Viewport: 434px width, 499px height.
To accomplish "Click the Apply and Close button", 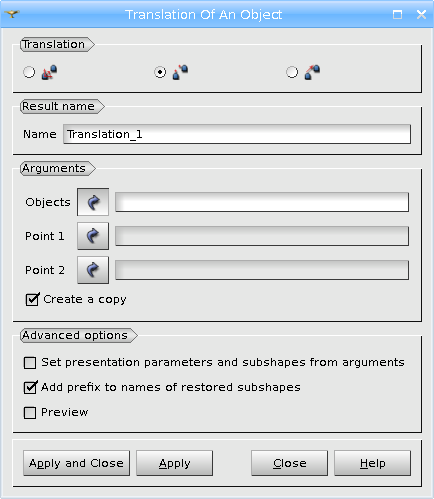I will 76,463.
